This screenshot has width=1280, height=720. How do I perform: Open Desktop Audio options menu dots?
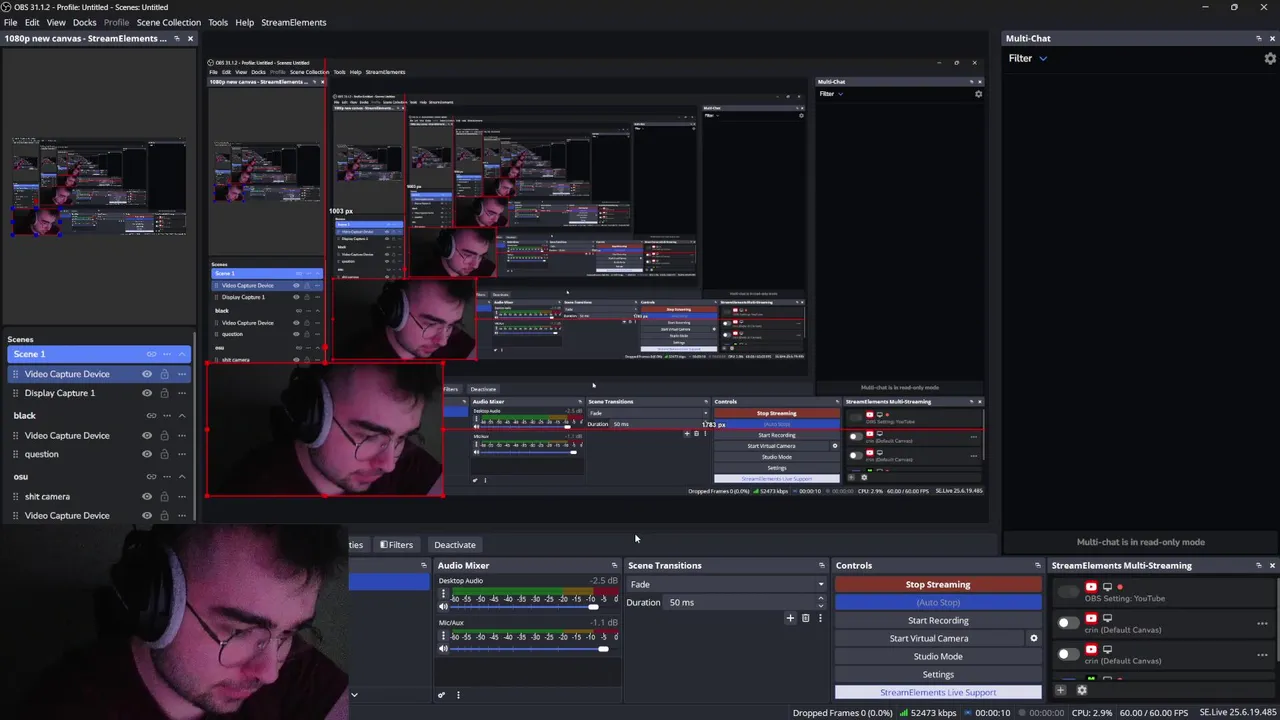pyautogui.click(x=443, y=594)
